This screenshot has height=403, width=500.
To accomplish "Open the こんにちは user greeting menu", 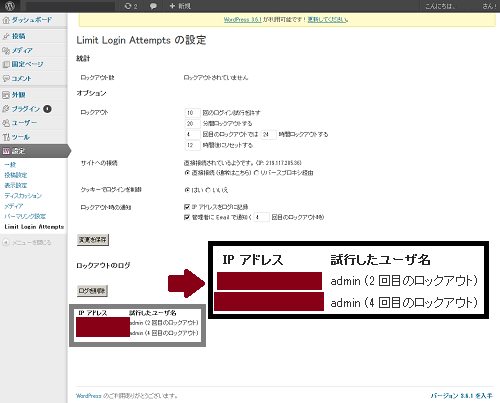I will (460, 6).
